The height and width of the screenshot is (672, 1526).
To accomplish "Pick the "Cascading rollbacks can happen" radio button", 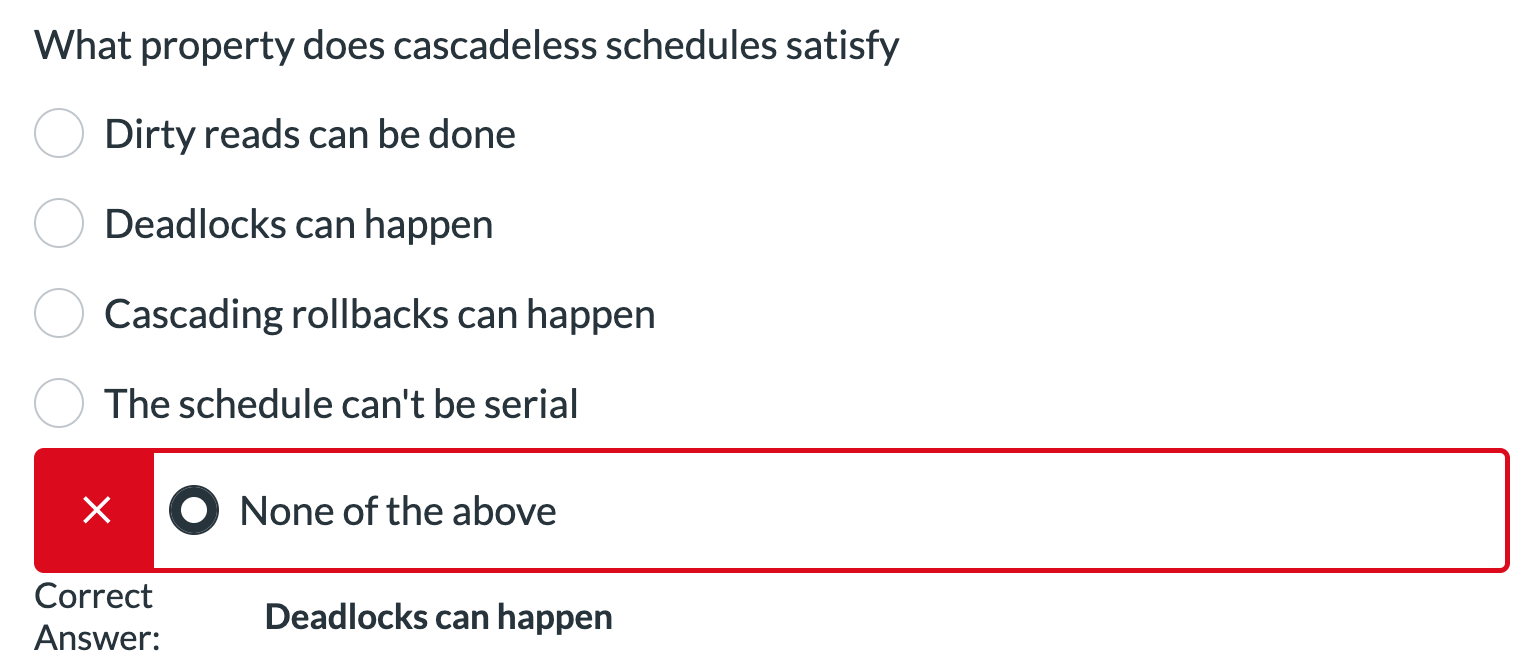I will [58, 314].
